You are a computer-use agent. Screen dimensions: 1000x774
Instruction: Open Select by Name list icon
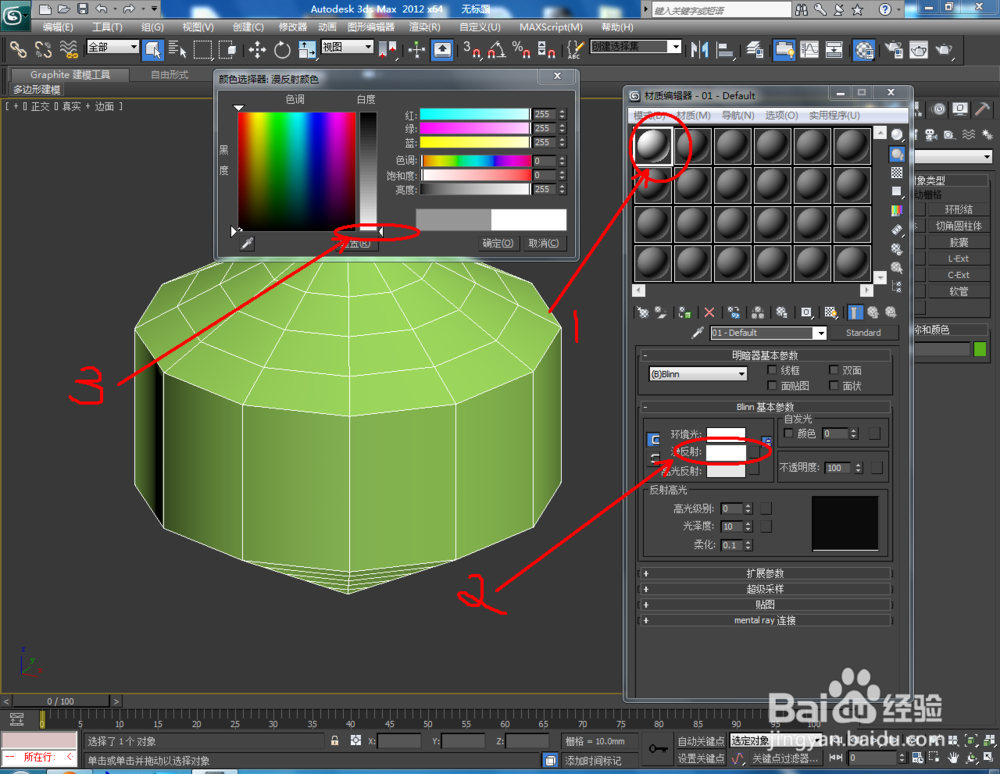tap(178, 49)
